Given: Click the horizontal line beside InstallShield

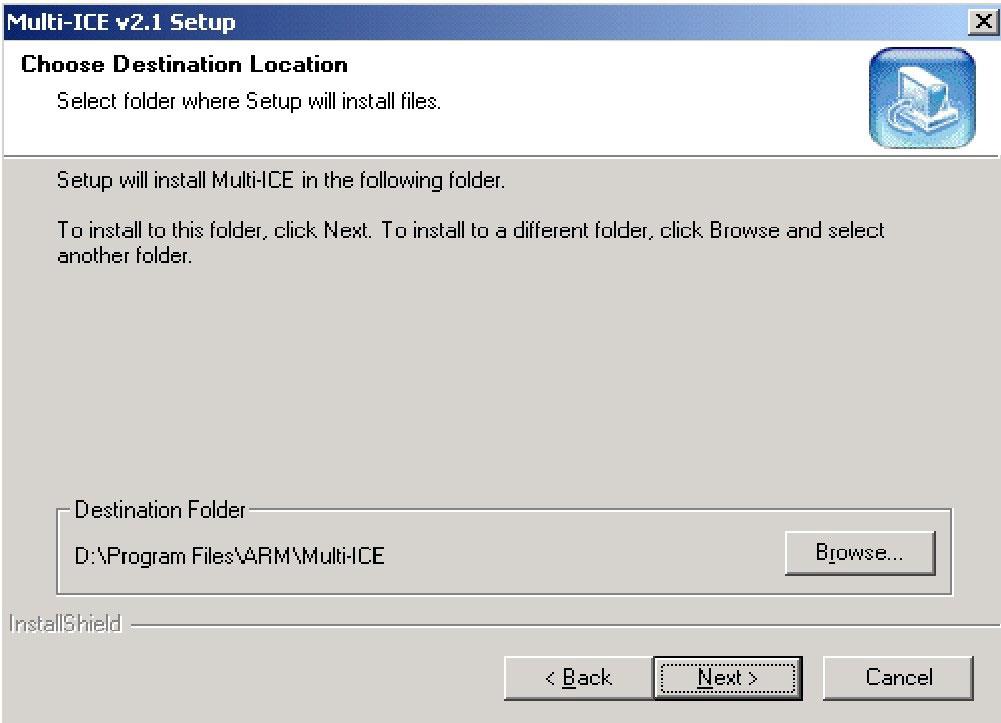Looking at the screenshot, I should [x=560, y=627].
